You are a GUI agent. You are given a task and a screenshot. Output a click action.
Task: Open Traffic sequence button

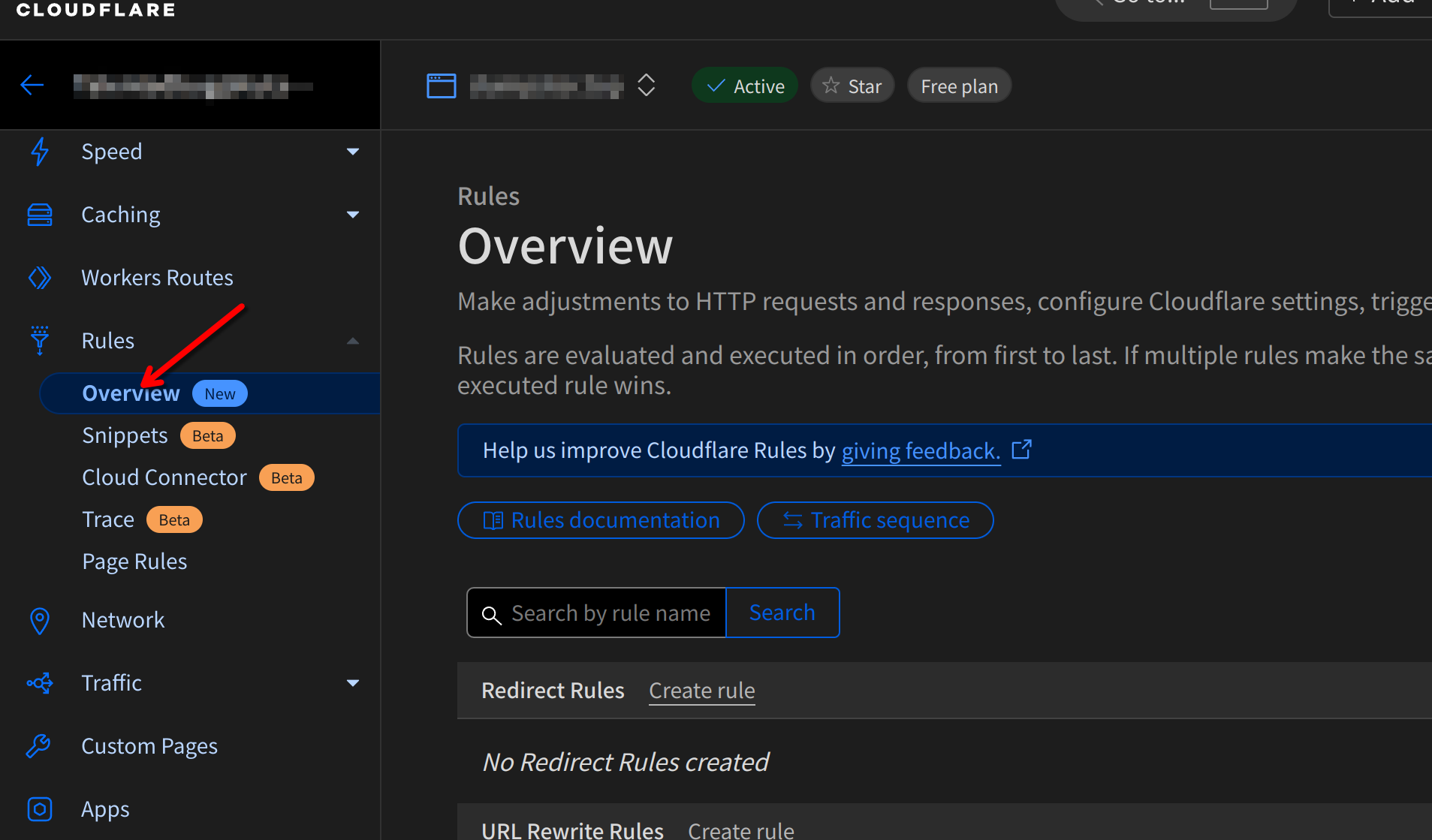click(x=876, y=520)
